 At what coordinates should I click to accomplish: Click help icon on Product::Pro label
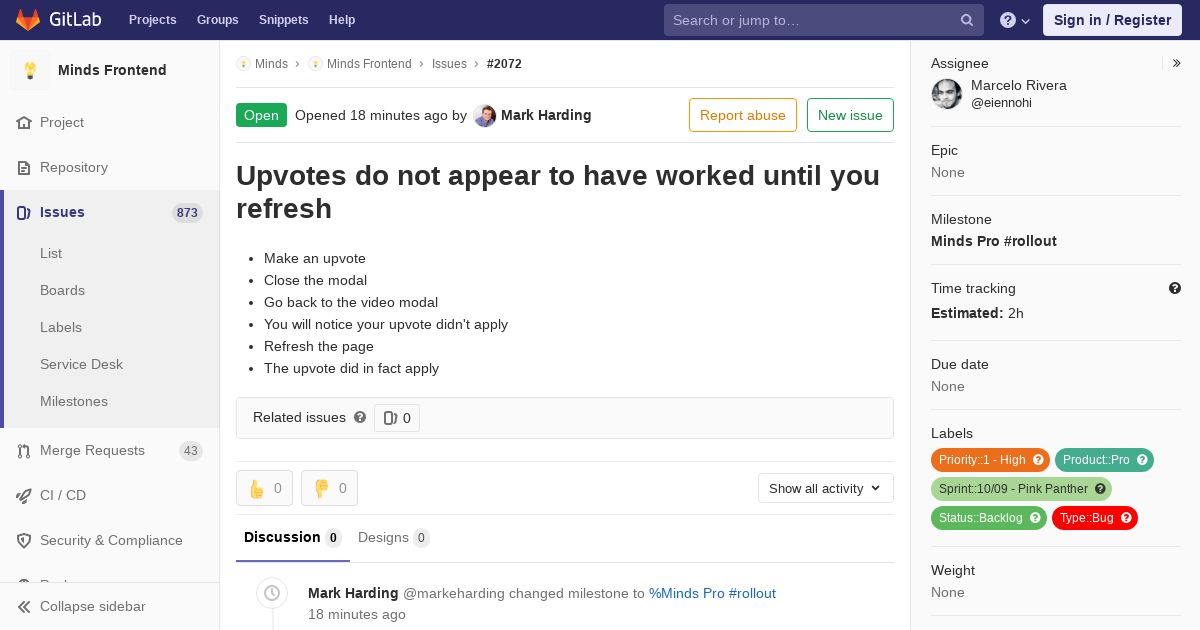(x=1142, y=460)
